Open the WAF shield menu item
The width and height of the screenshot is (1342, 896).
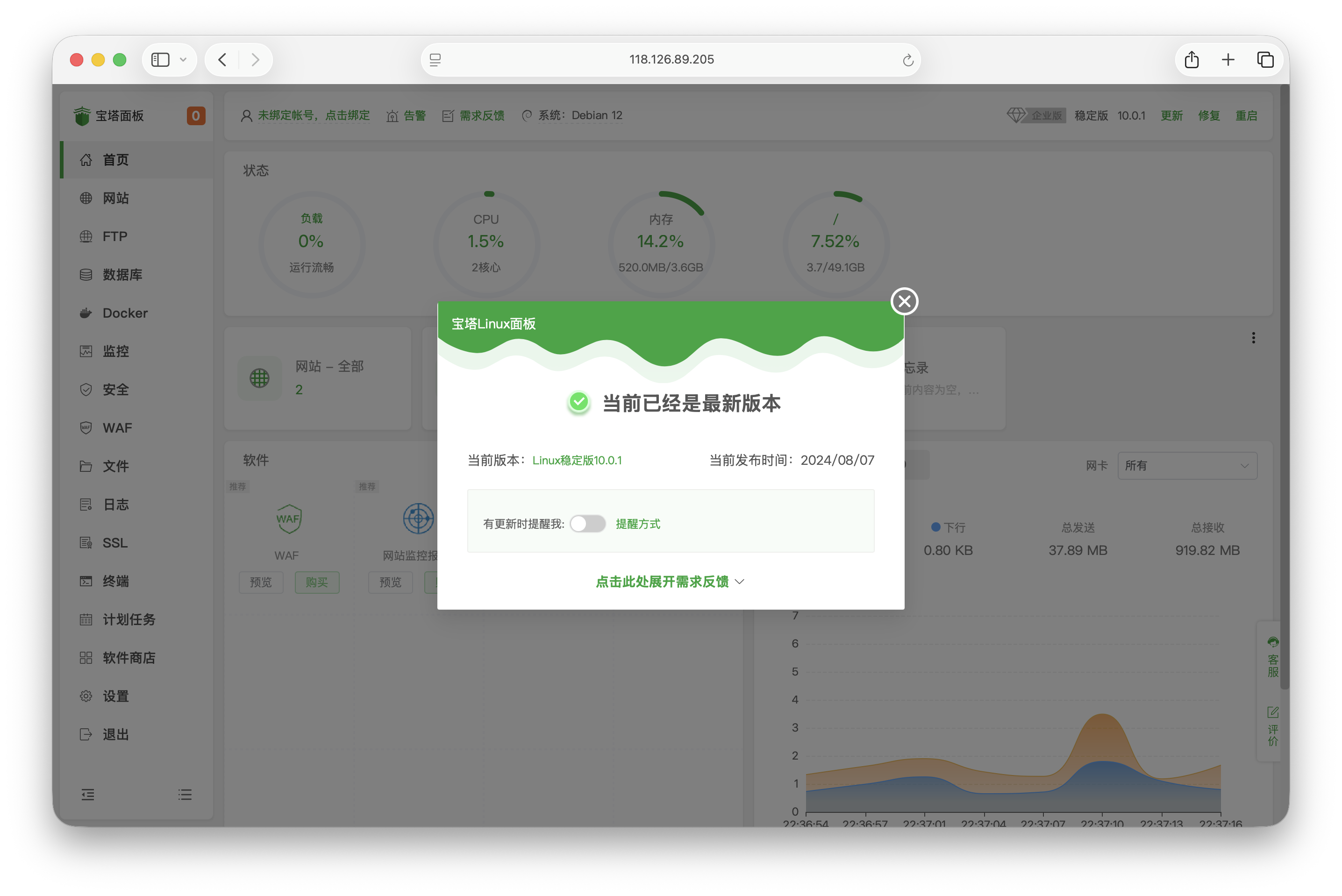pyautogui.click(x=117, y=427)
